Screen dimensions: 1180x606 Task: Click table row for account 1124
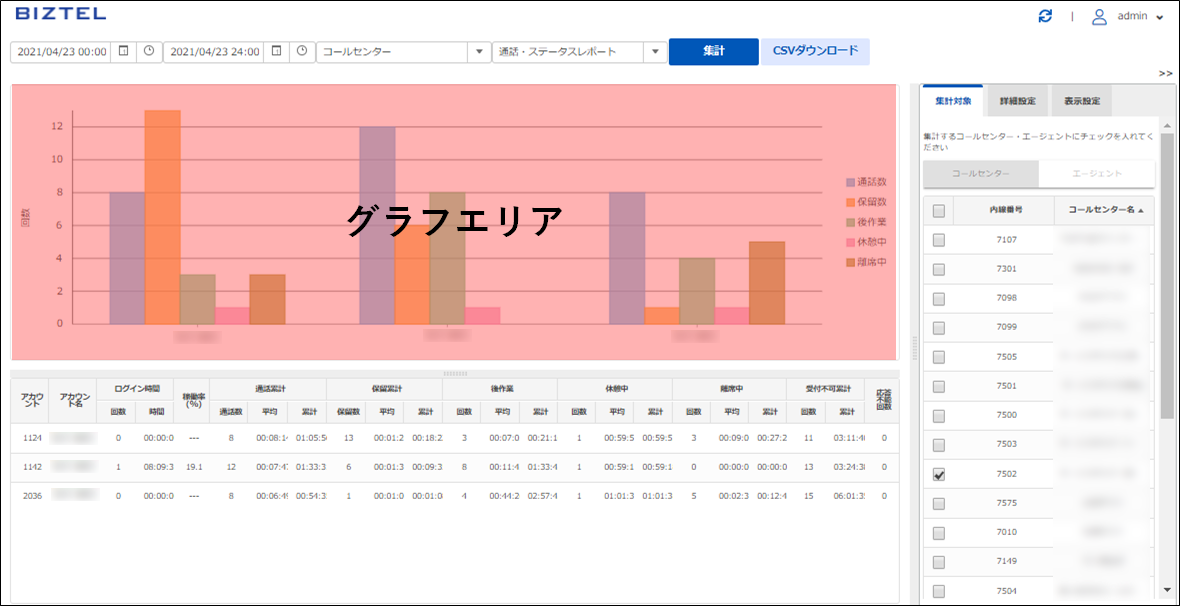(x=455, y=438)
